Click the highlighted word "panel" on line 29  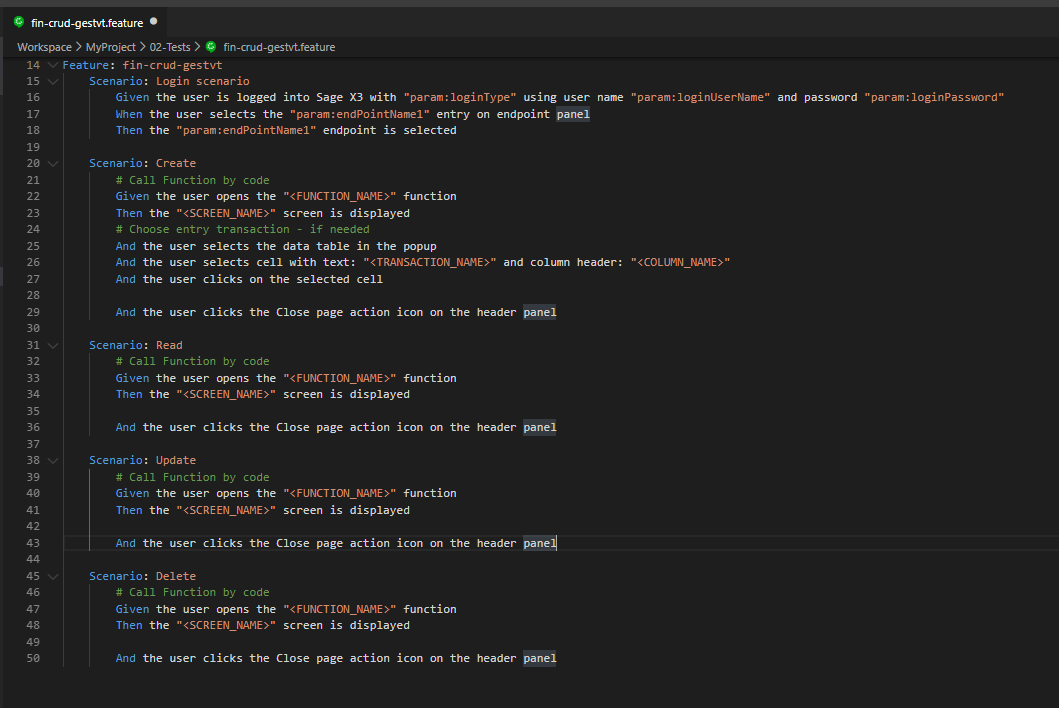tap(540, 312)
